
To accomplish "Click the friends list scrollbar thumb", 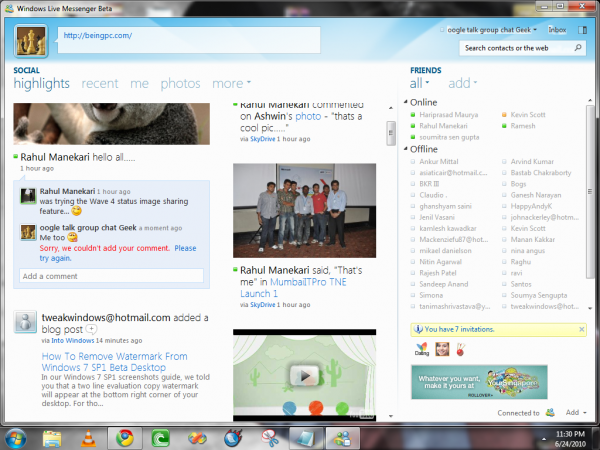I will (x=590, y=191).
